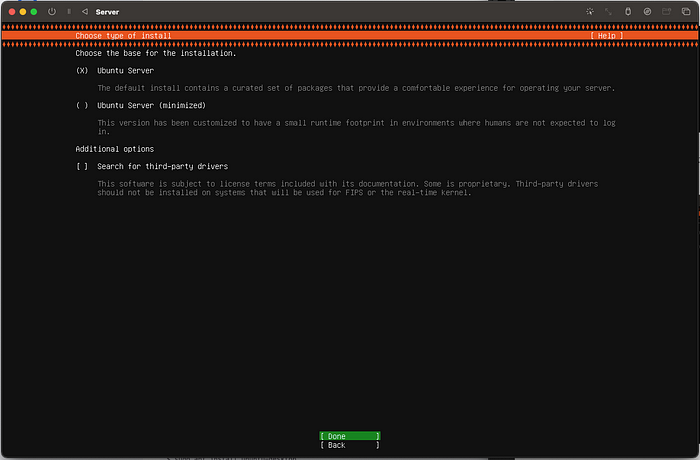Click the power button in the VM toolbar
Screen dimensions: 700x460
tap(52, 12)
